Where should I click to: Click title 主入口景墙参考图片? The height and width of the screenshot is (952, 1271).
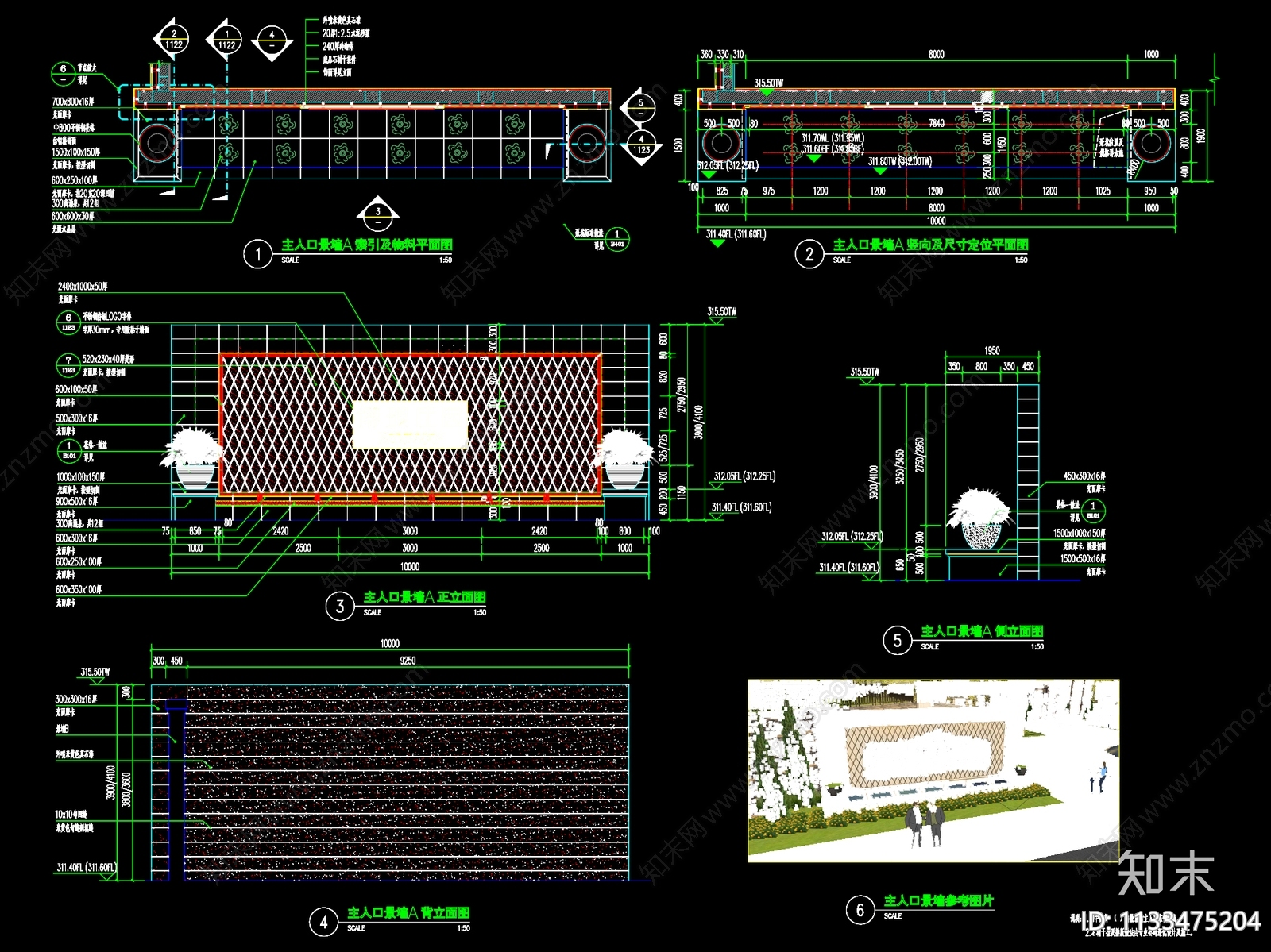[x=939, y=900]
